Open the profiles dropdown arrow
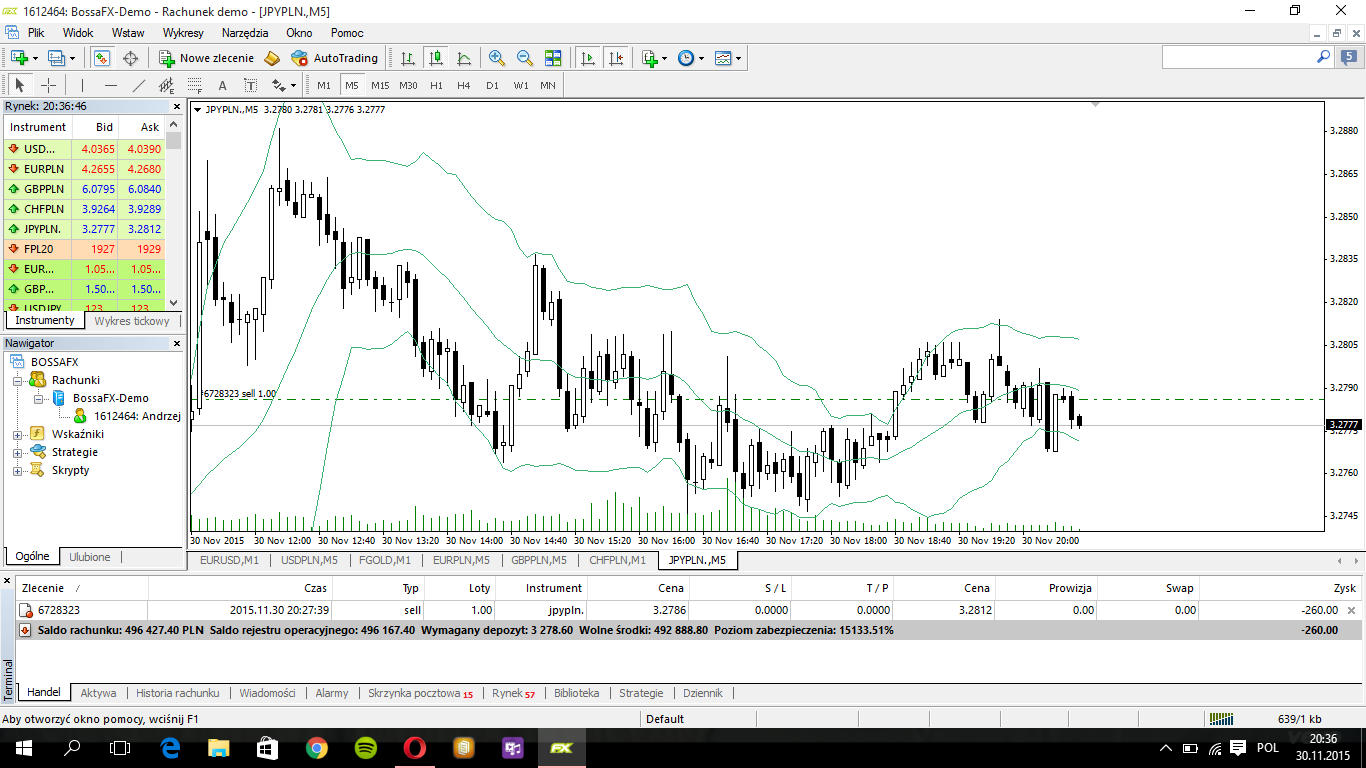 coord(72,58)
